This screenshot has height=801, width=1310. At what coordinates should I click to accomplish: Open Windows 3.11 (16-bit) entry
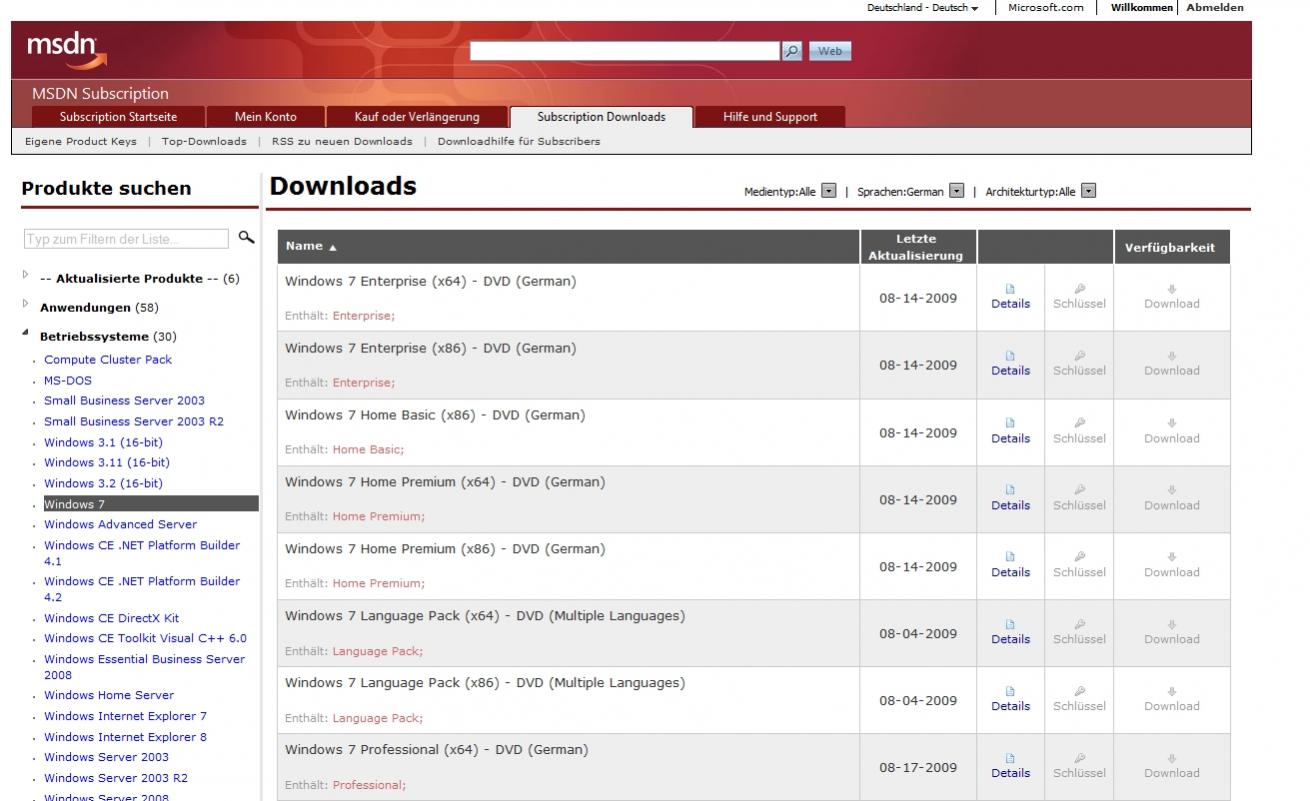(x=107, y=462)
